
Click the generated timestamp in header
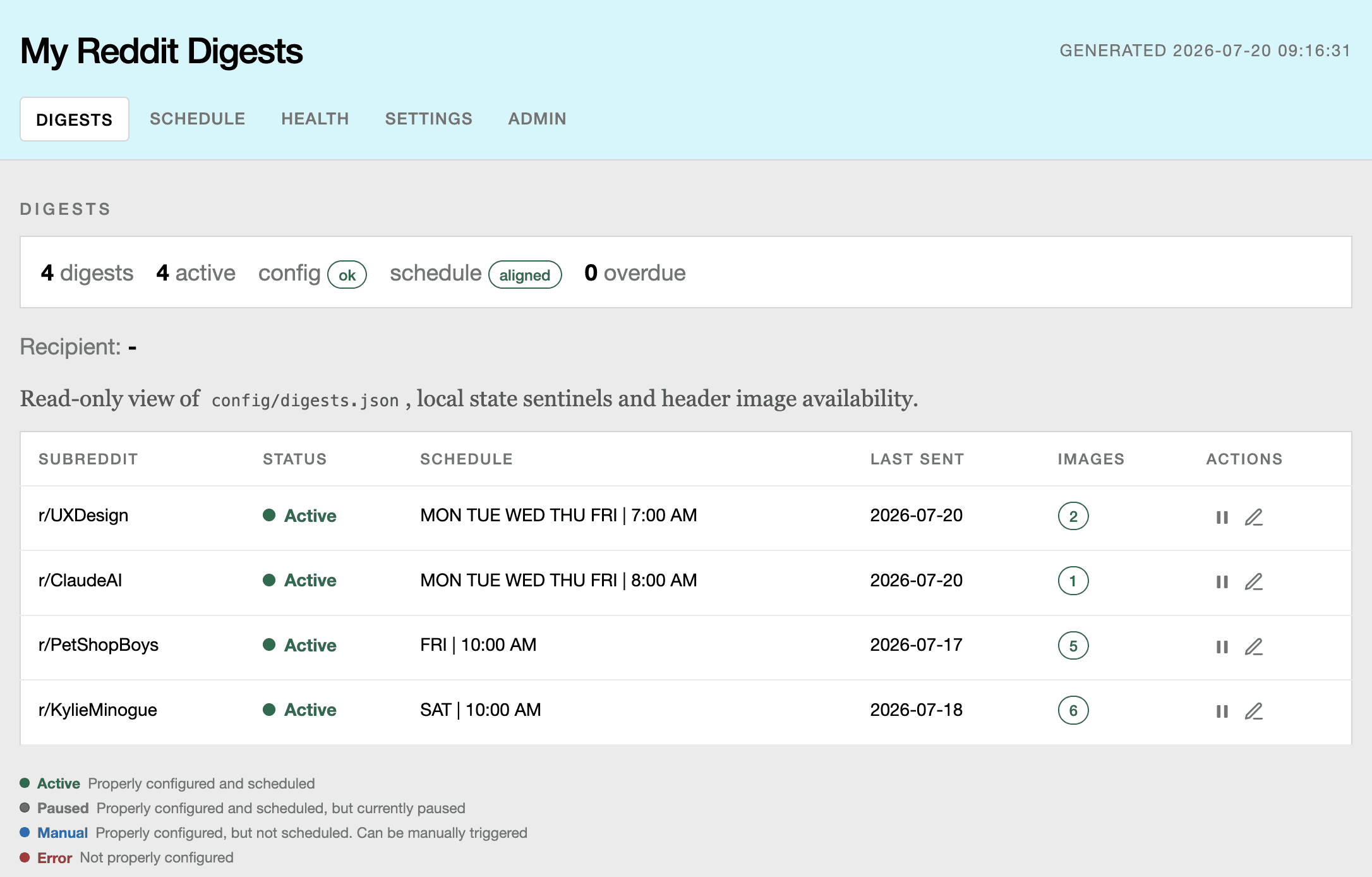click(x=1205, y=51)
